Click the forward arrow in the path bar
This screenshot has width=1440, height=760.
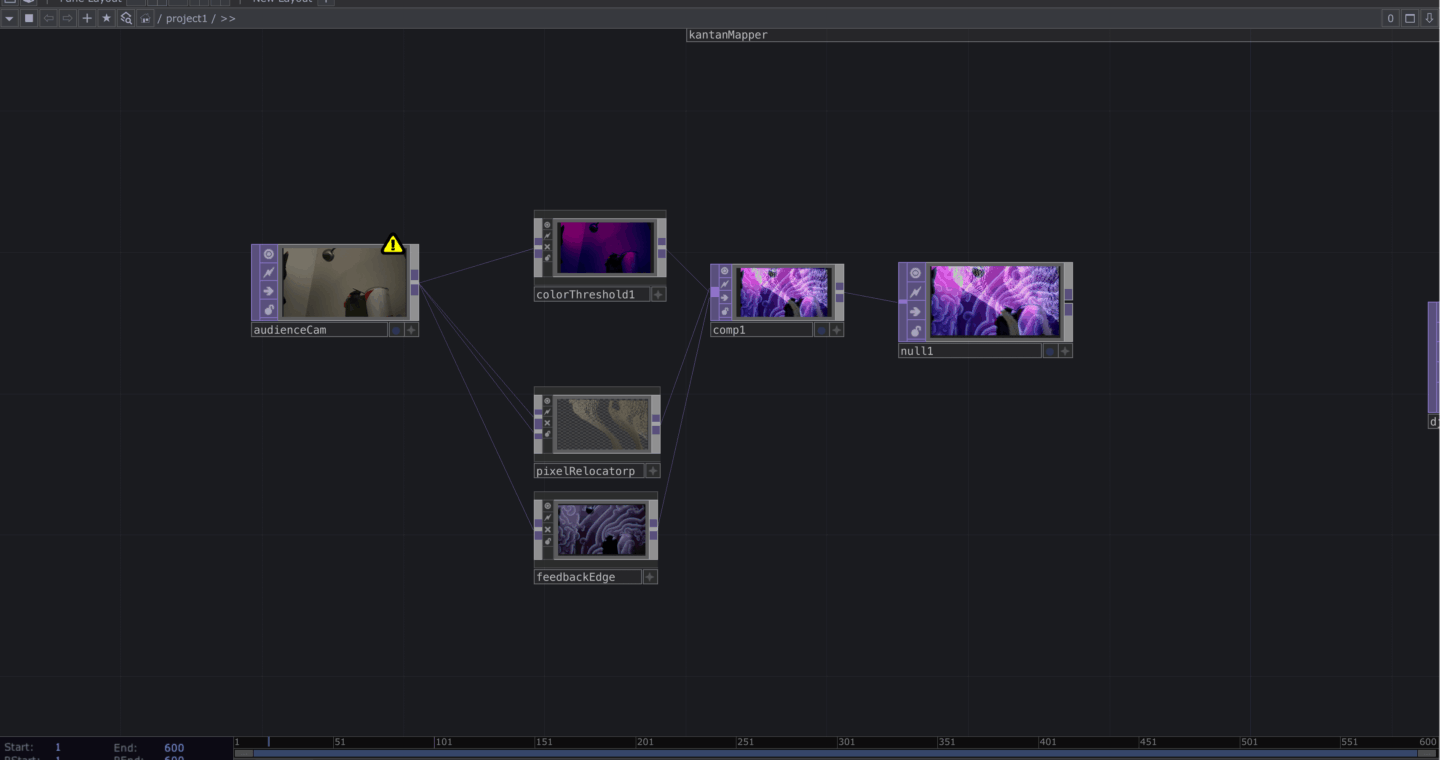click(67, 18)
